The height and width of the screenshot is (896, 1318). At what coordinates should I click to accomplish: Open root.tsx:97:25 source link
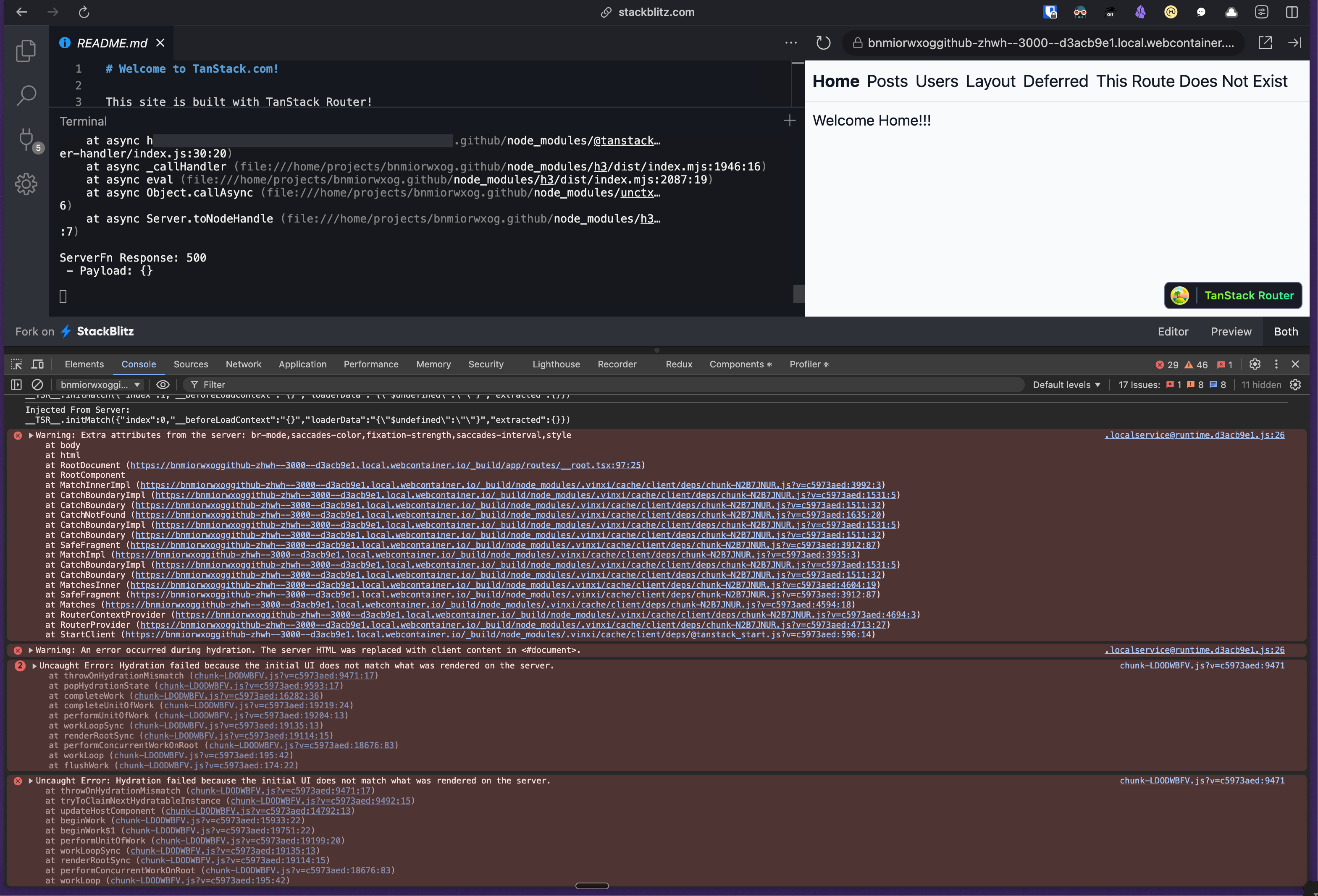coord(386,465)
